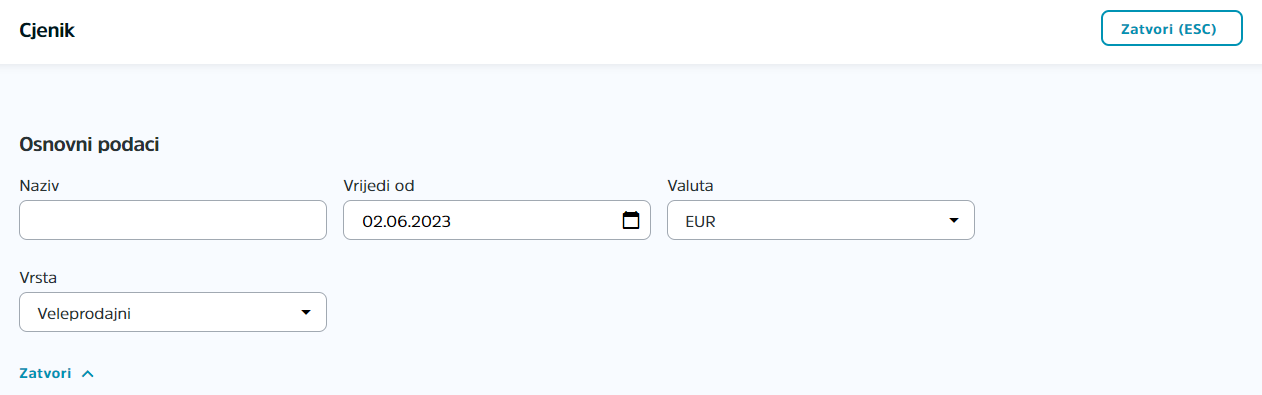Focus the empty Naziv text field
The height and width of the screenshot is (395, 1262).
[173, 220]
